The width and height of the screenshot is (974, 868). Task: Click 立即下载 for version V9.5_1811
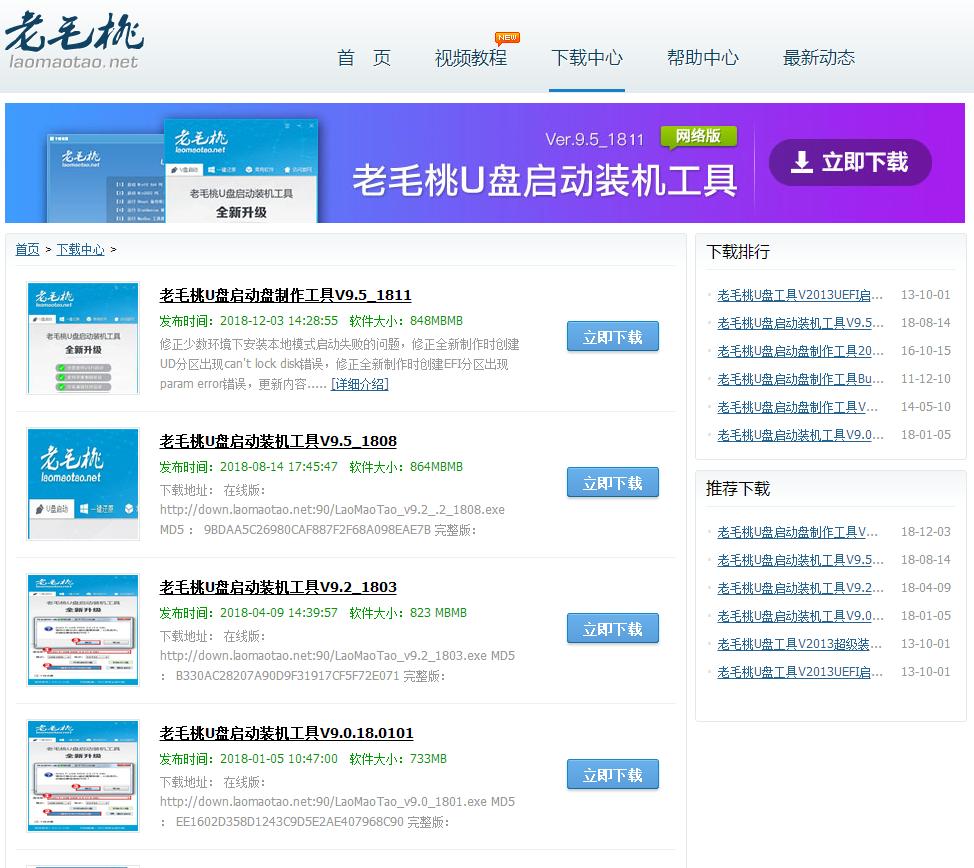(x=612, y=337)
